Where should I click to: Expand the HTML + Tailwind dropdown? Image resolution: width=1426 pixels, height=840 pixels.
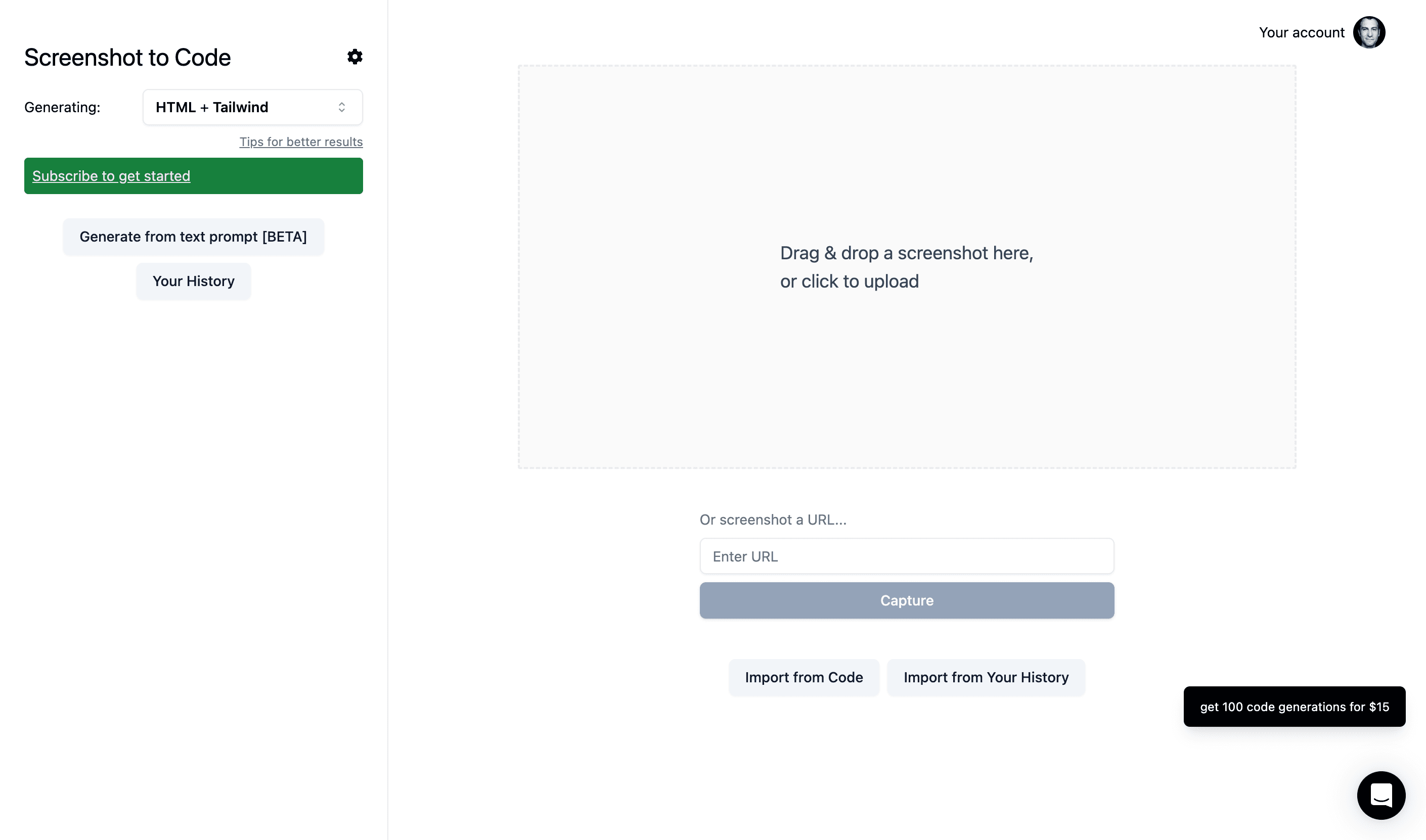coord(252,107)
